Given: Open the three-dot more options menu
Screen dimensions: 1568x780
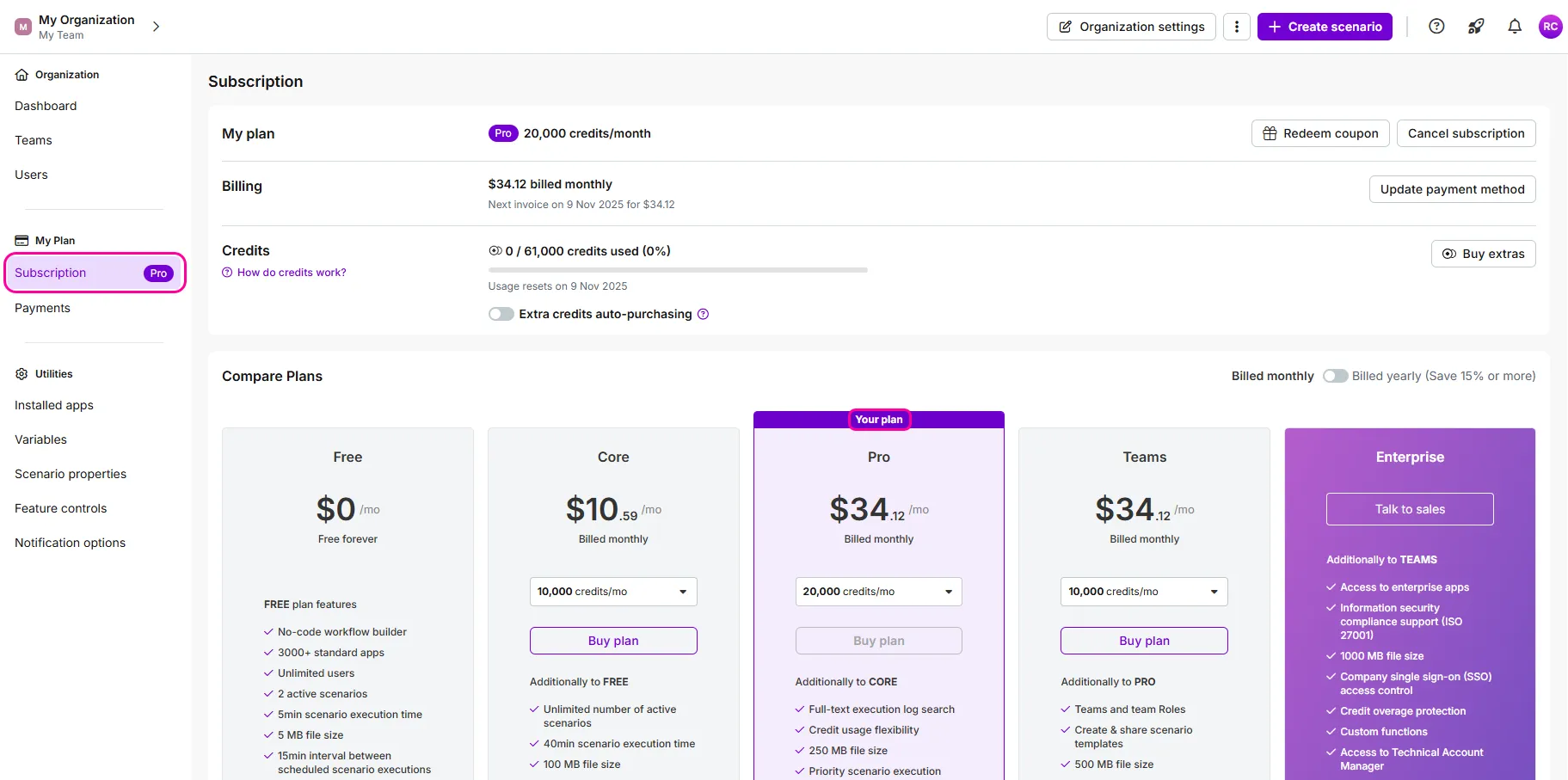Looking at the screenshot, I should click(1237, 27).
